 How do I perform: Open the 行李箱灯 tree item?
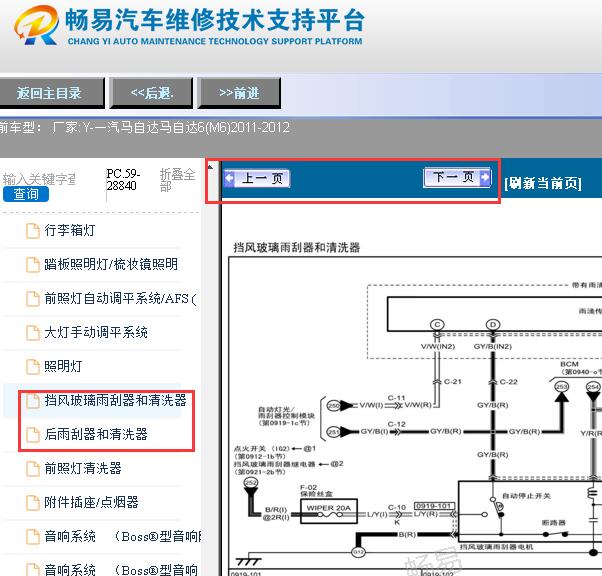pyautogui.click(x=70, y=230)
